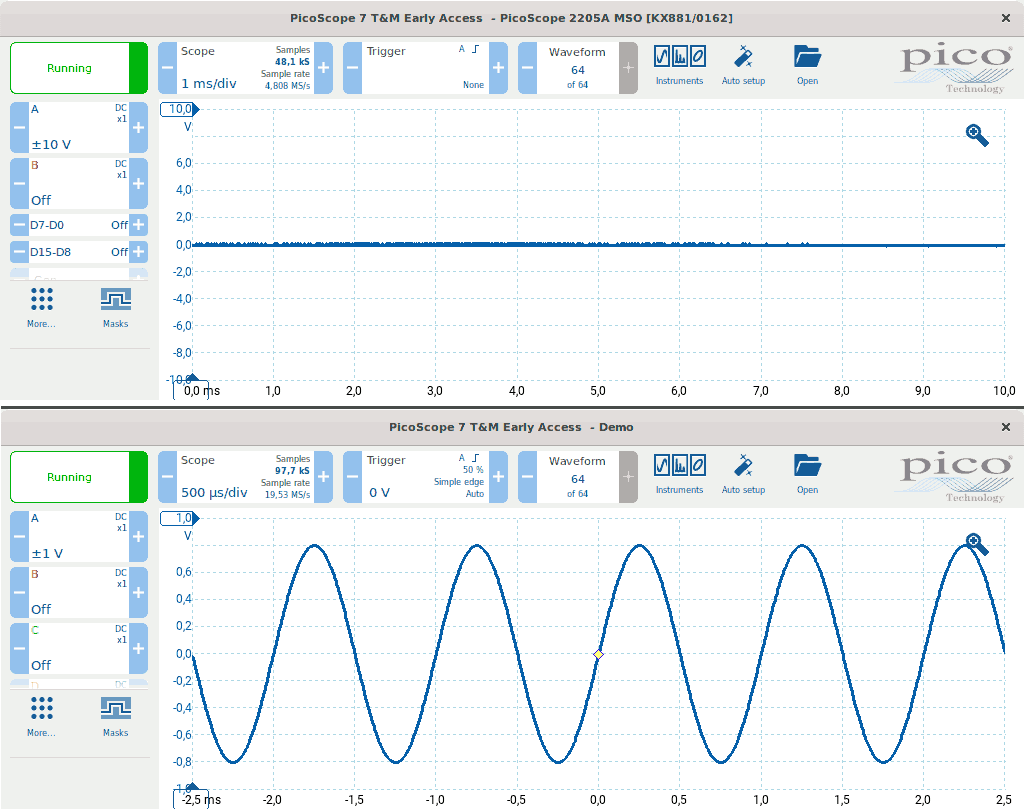Decrease the timebase from 500 µs/div in Demo

(x=168, y=477)
